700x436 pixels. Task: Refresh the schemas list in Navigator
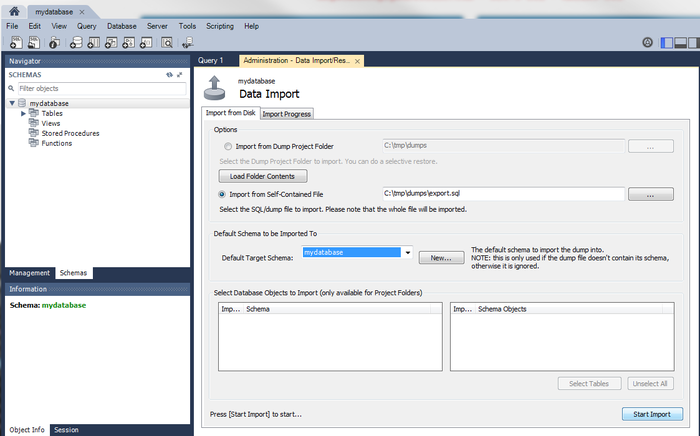click(x=169, y=75)
